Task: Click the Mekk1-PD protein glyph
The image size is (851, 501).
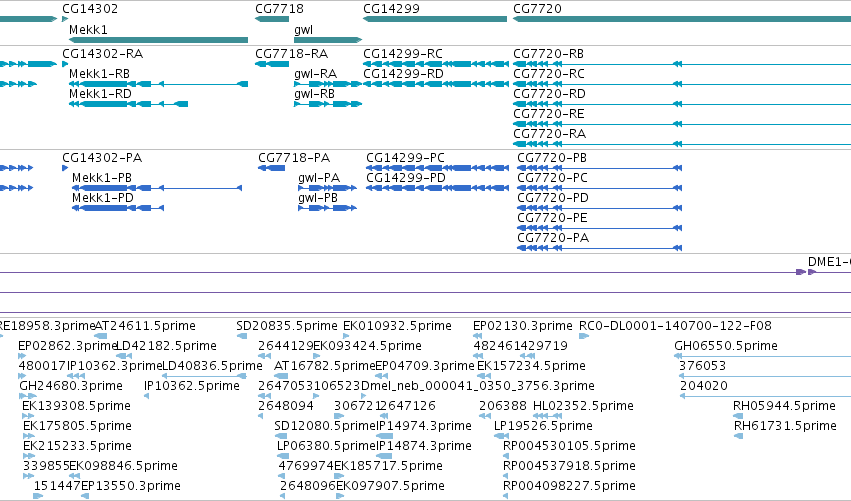Action: tap(118, 208)
